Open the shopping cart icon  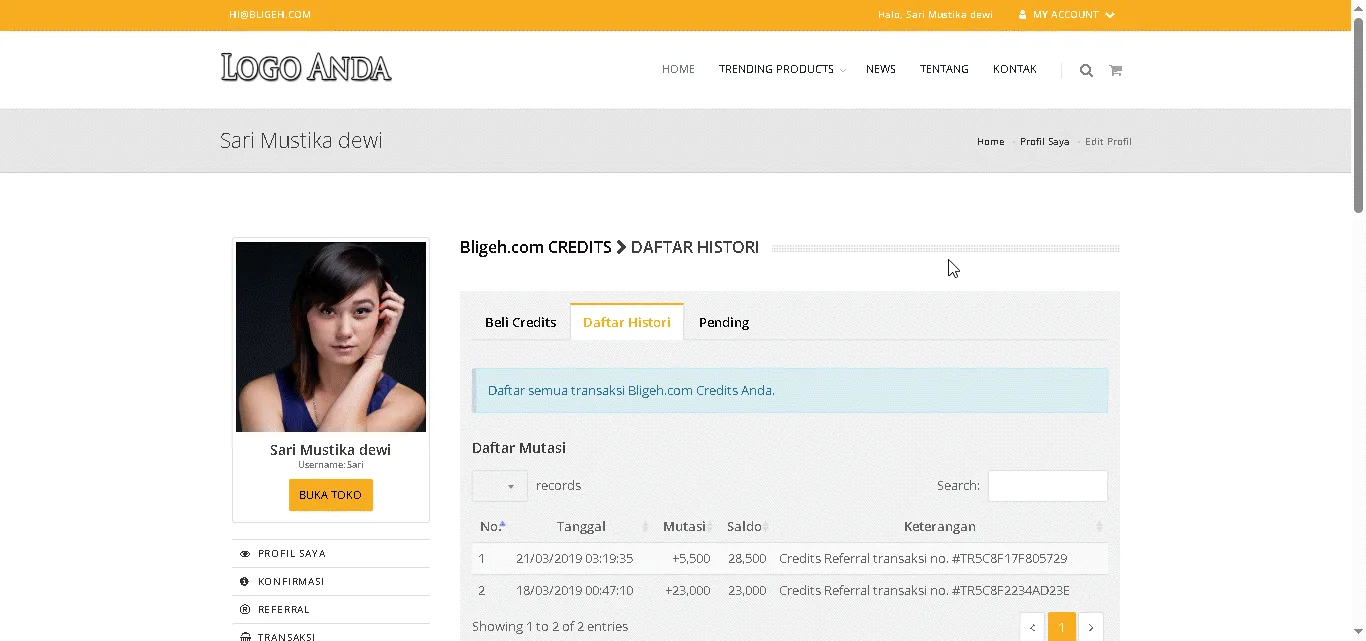tap(1115, 70)
